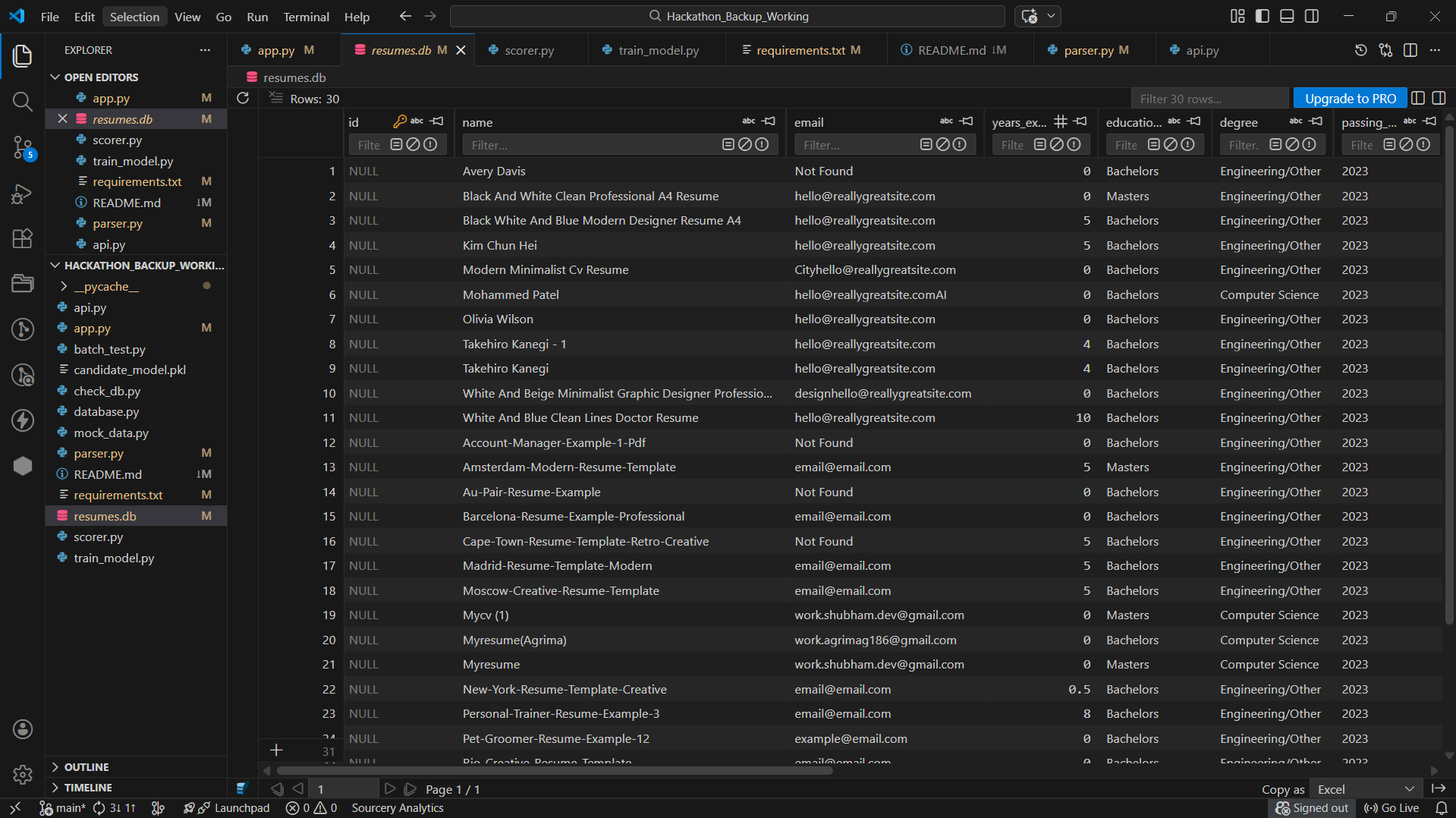Screen dimensions: 1456x818
Task: Open the Terminal menu
Action: (306, 17)
